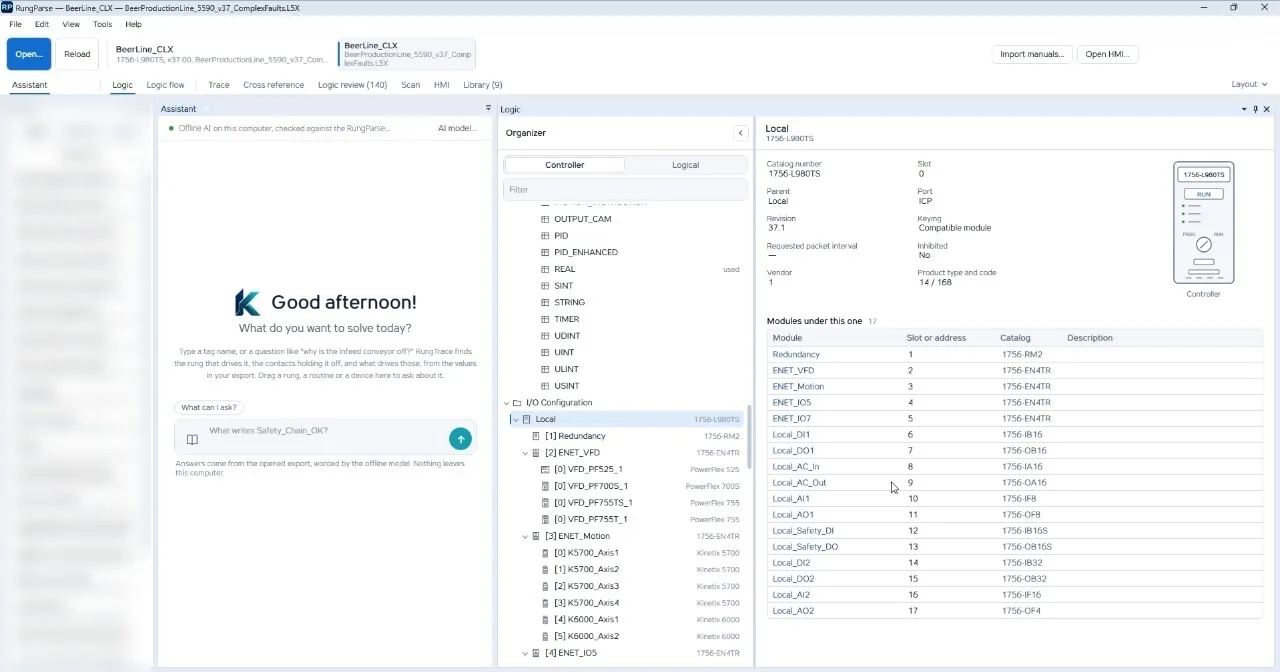1280x672 pixels.
Task: Select the ENET_IO7 row in modules table
Action: [1015, 418]
